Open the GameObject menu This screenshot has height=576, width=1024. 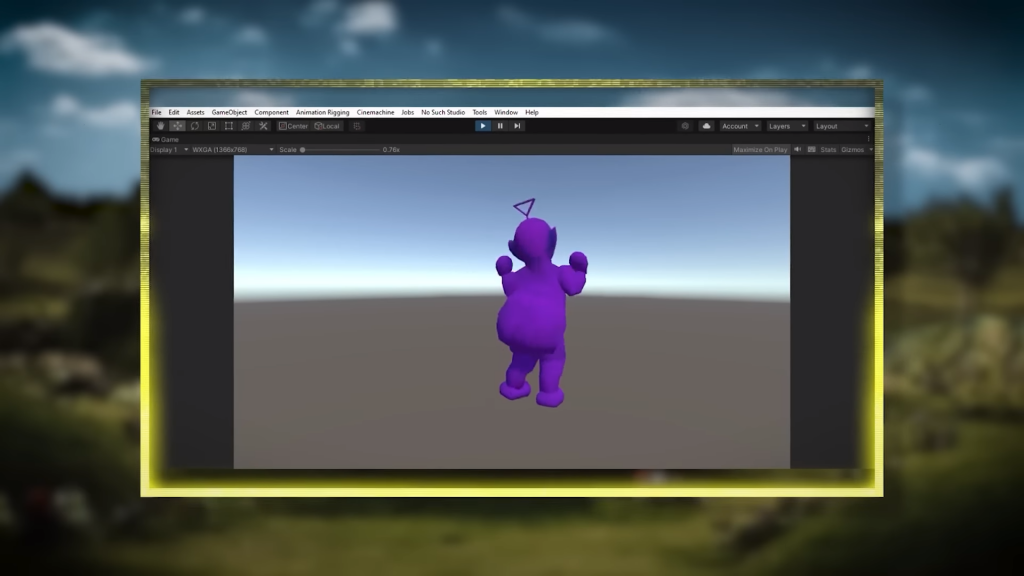[229, 113]
